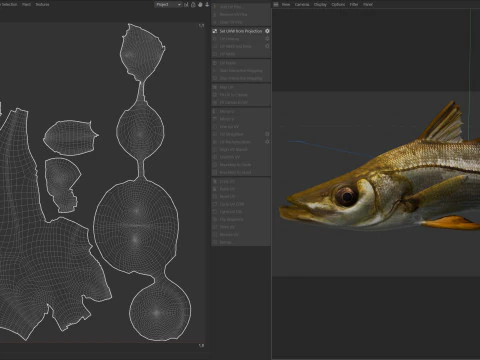Viewport: 480px width, 360px height.
Task: Open Set UVW from Projection settings gear
Action: 267,31
